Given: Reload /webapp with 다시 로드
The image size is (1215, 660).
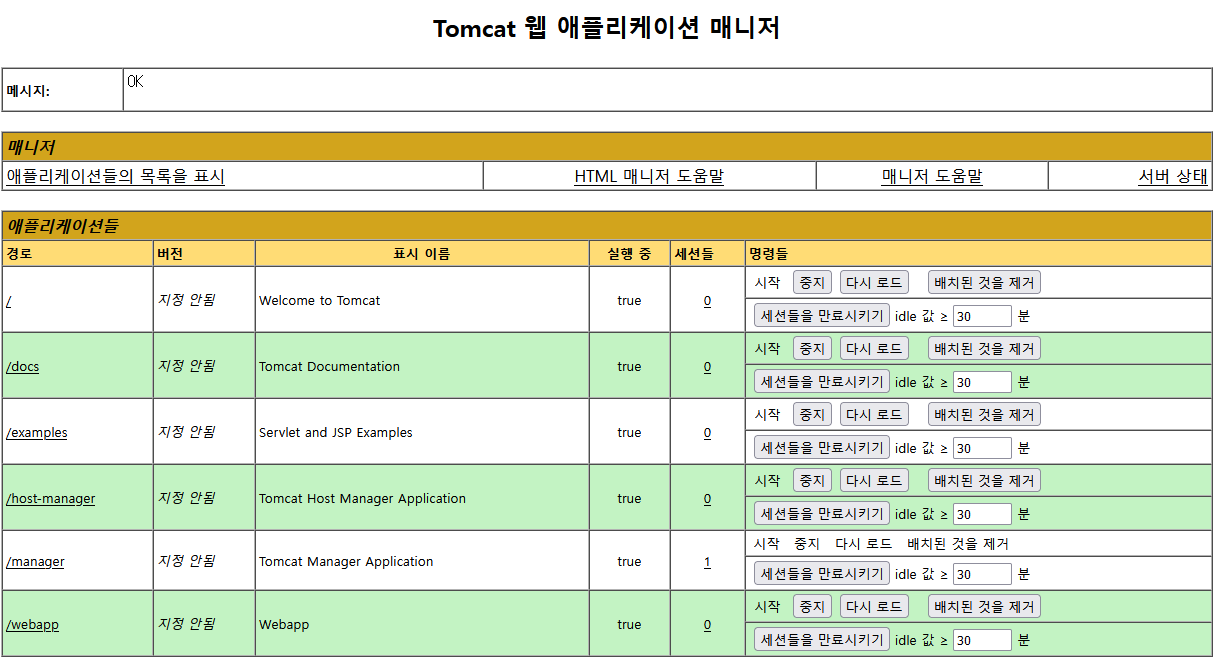Looking at the screenshot, I should (875, 607).
